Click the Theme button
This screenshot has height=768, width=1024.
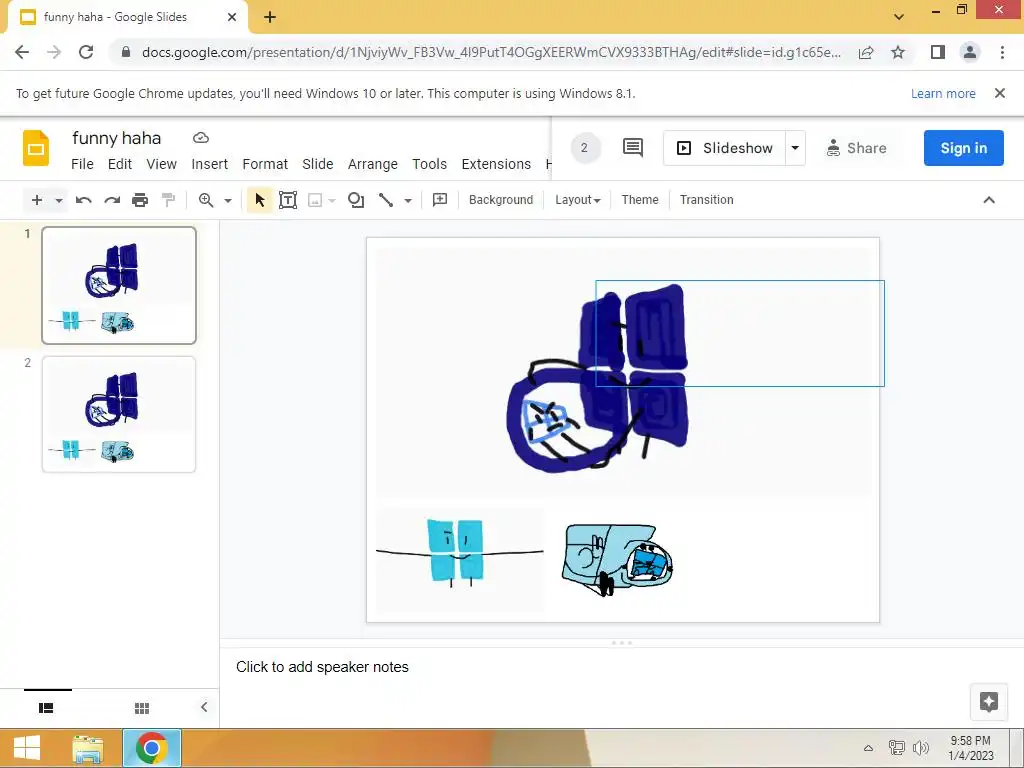[640, 200]
